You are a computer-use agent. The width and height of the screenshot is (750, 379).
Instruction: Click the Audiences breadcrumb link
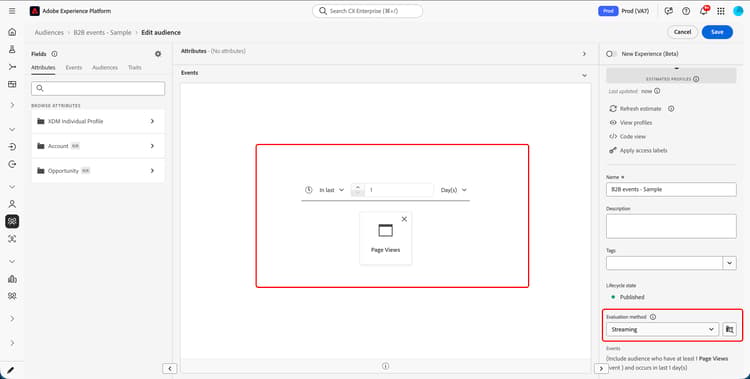click(49, 33)
